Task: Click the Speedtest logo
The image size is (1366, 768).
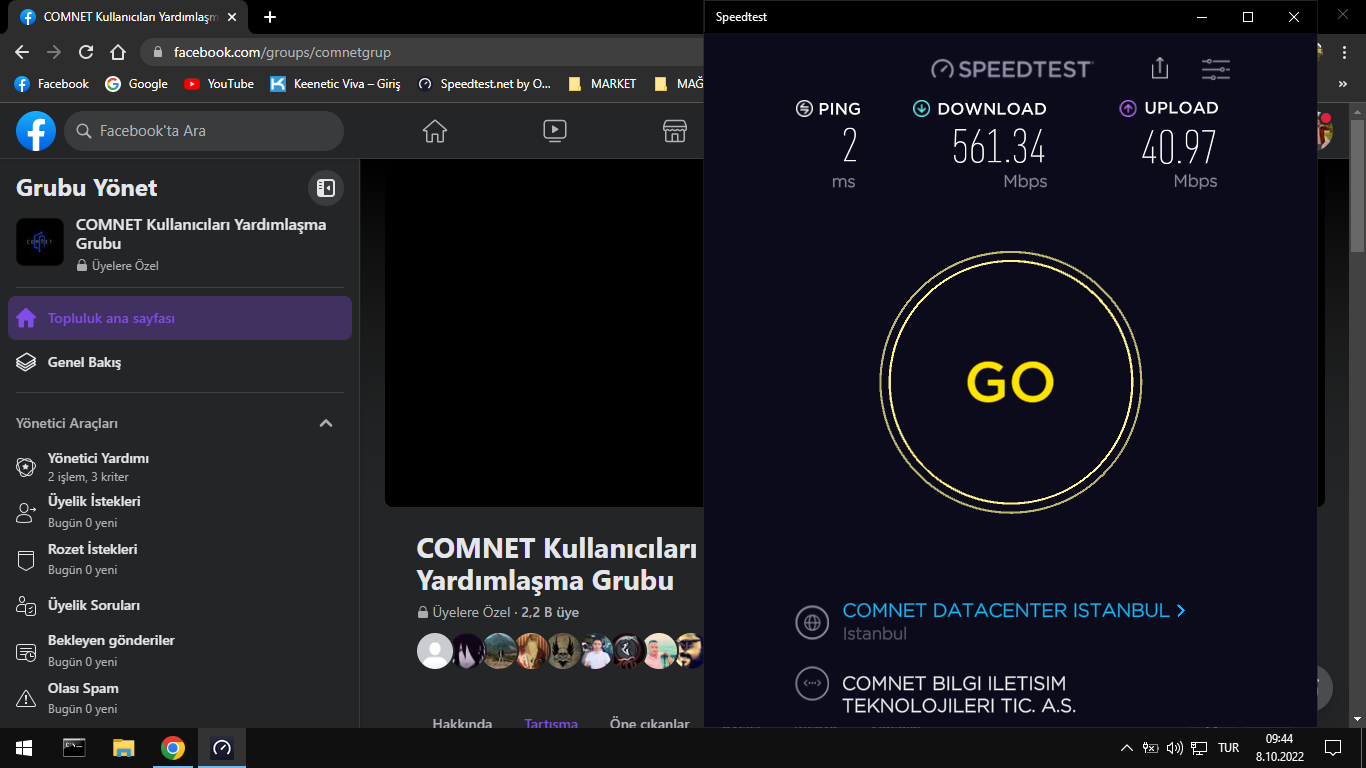Action: 1012,69
